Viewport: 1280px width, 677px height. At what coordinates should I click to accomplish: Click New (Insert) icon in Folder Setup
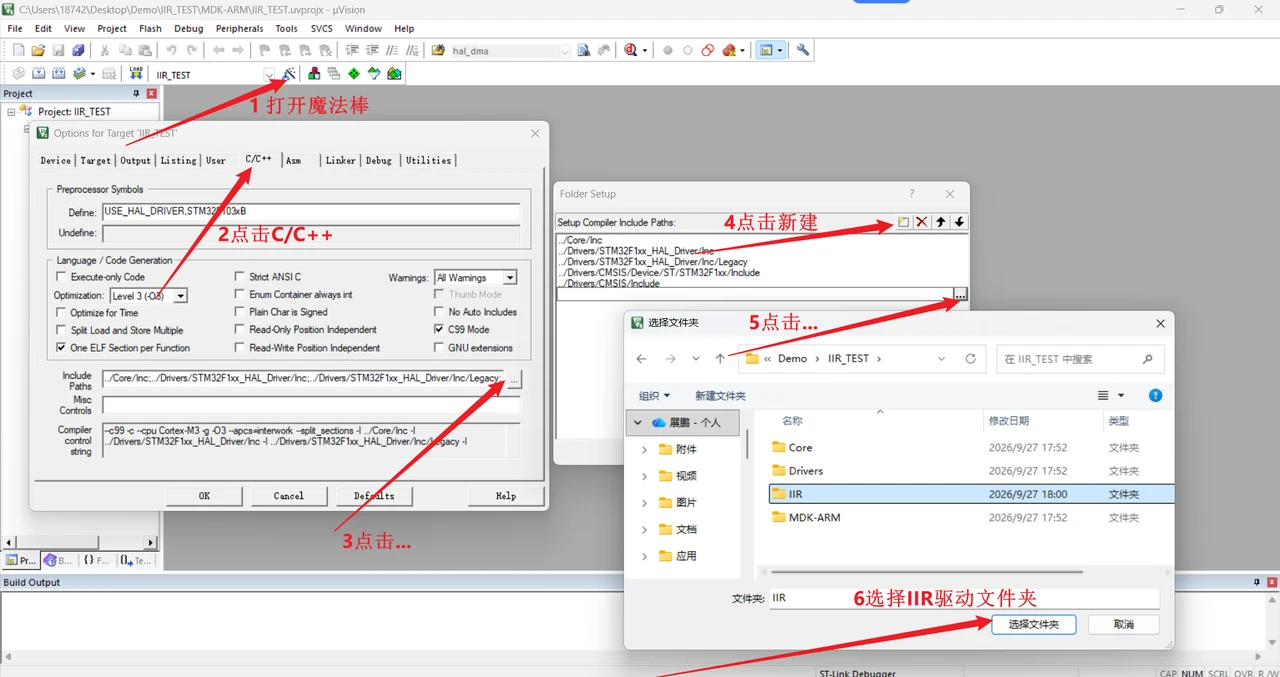pyautogui.click(x=903, y=222)
